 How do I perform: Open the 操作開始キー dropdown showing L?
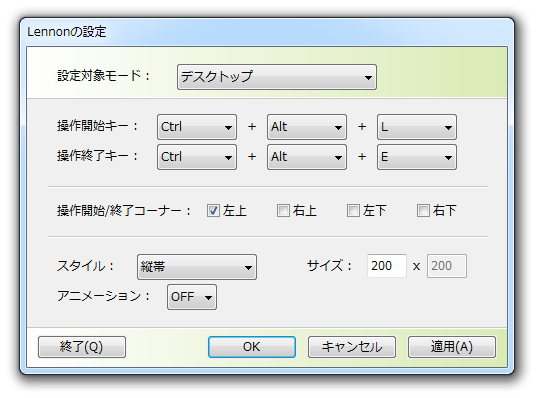pos(417,127)
